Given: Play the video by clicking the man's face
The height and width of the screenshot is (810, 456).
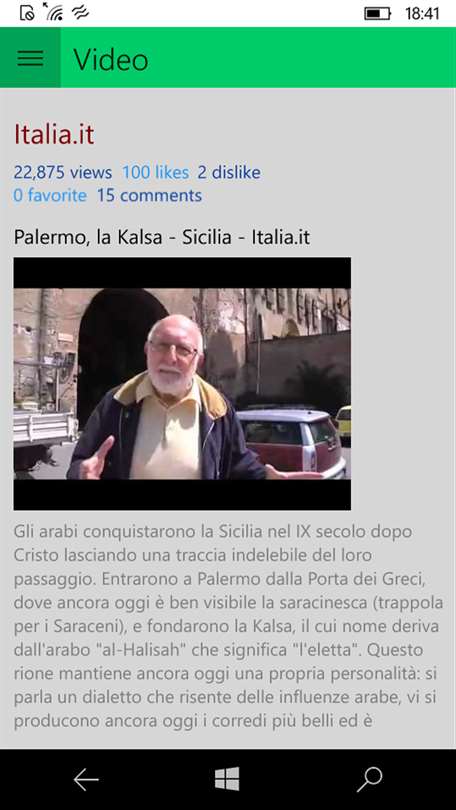Looking at the screenshot, I should pos(174,352).
